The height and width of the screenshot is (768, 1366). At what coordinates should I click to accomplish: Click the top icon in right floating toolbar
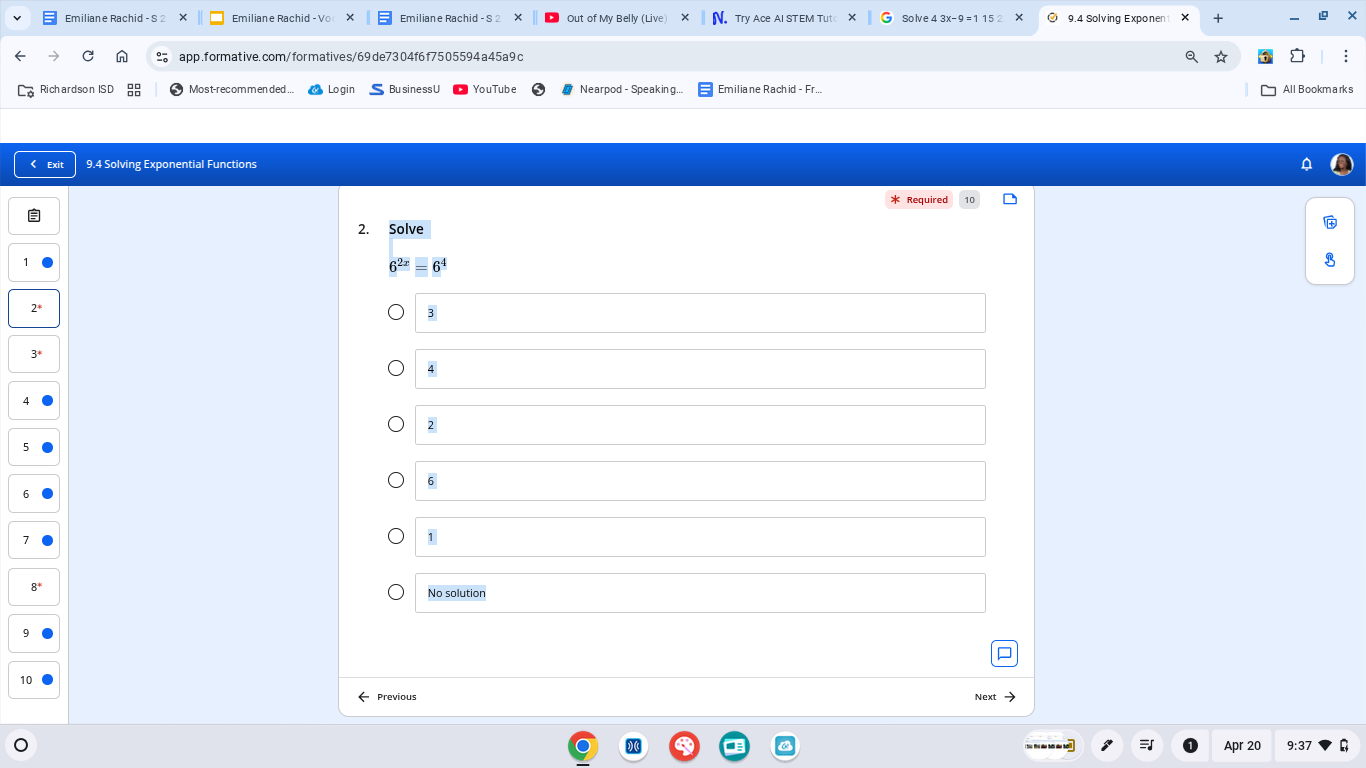coord(1330,222)
